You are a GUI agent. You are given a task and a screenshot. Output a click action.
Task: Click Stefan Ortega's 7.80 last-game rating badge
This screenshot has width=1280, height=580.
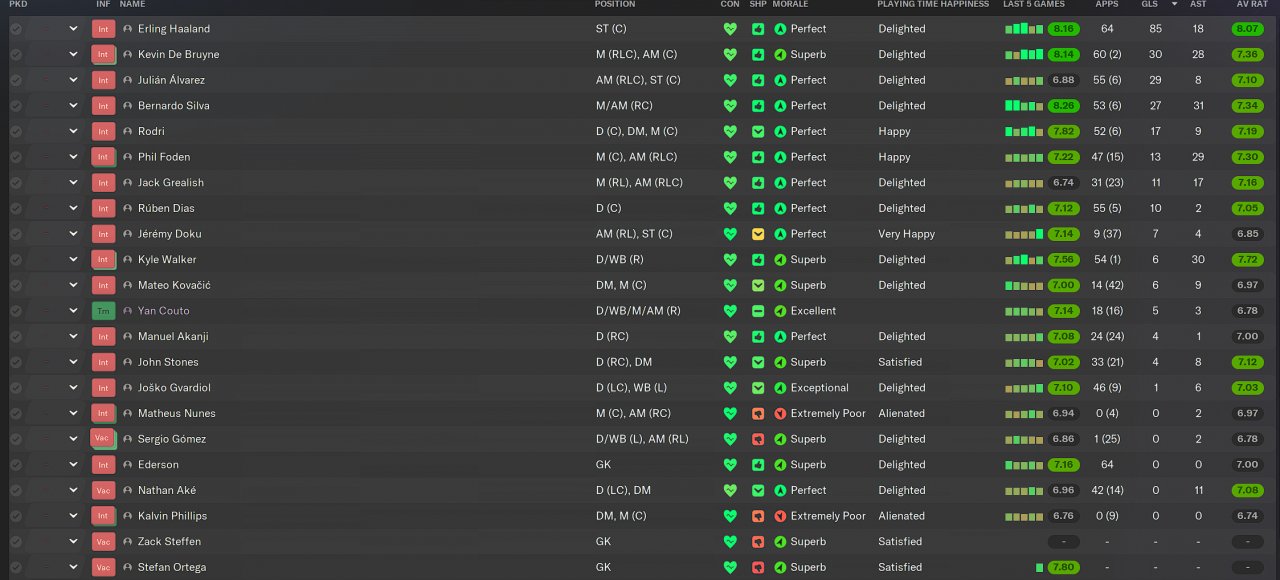pos(1064,567)
